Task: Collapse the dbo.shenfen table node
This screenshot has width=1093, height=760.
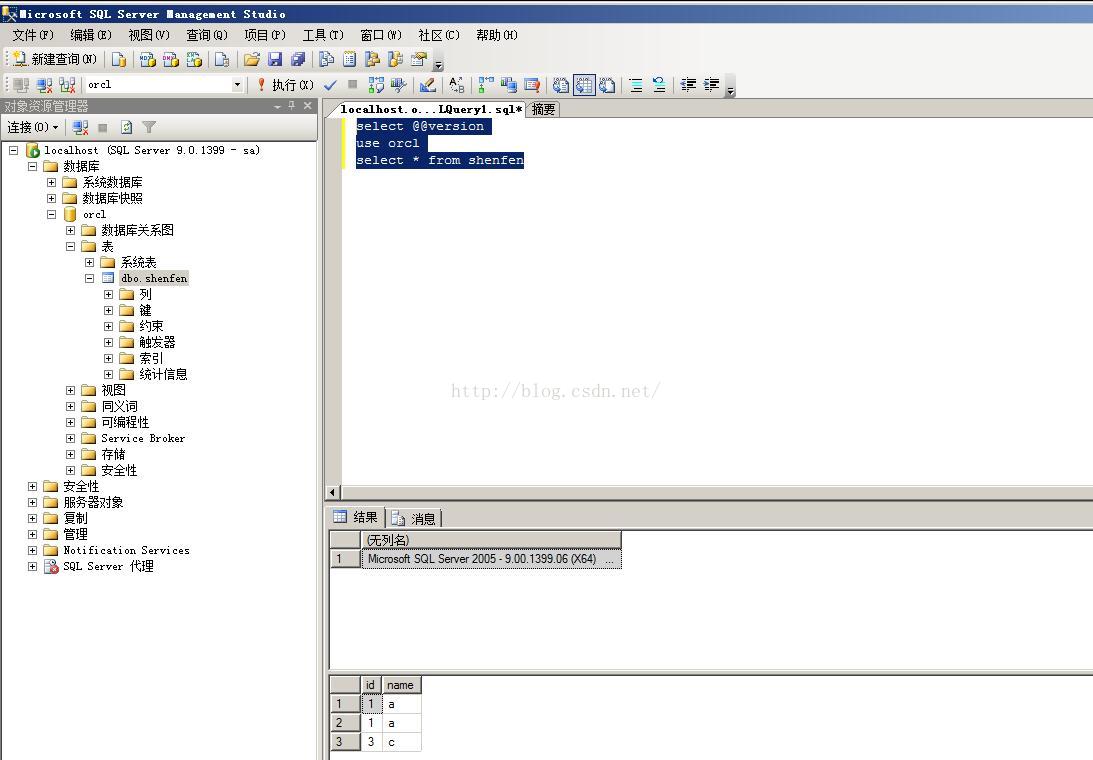Action: [89, 278]
